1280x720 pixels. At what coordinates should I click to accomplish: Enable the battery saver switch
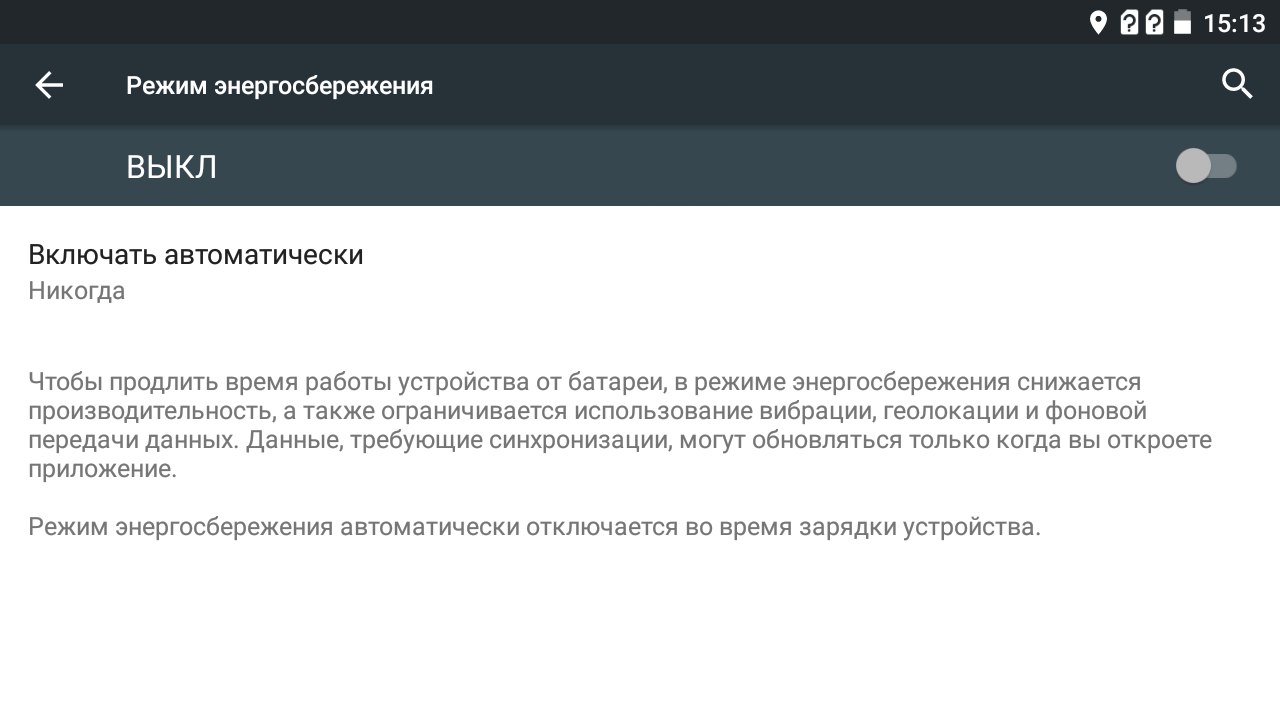[x=1206, y=166]
